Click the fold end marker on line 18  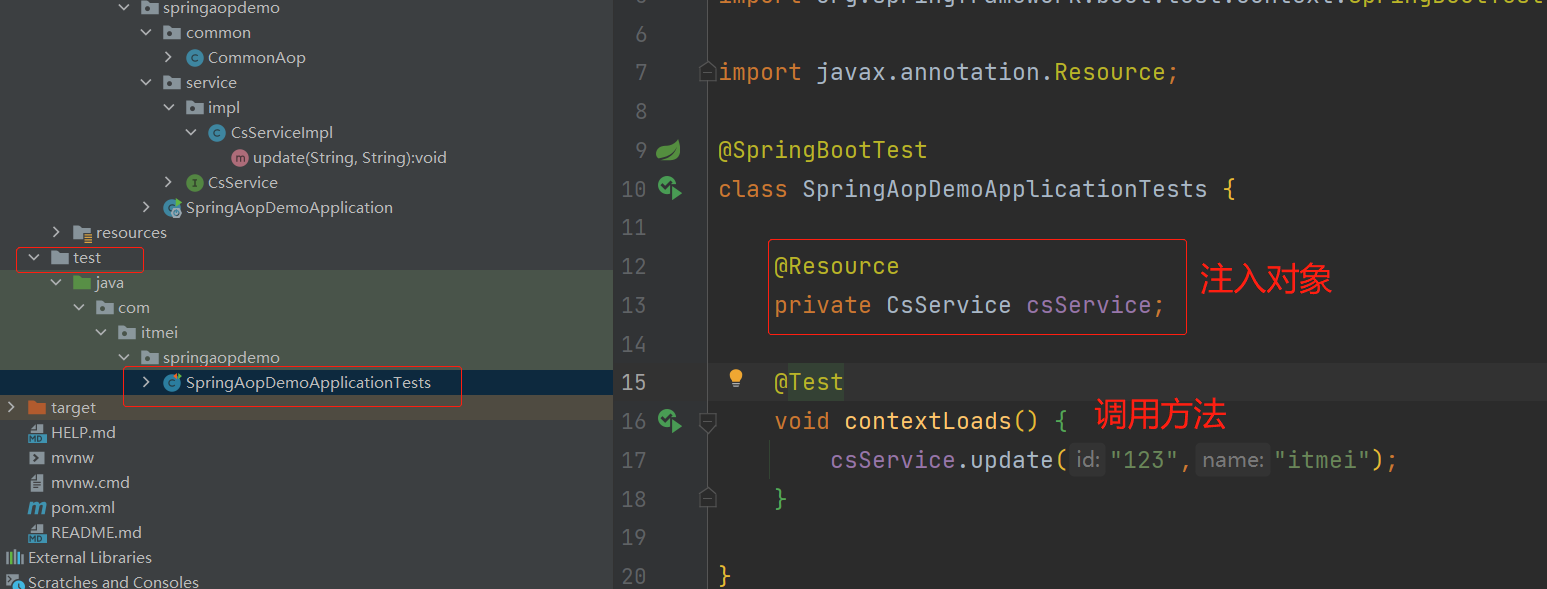coord(707,497)
